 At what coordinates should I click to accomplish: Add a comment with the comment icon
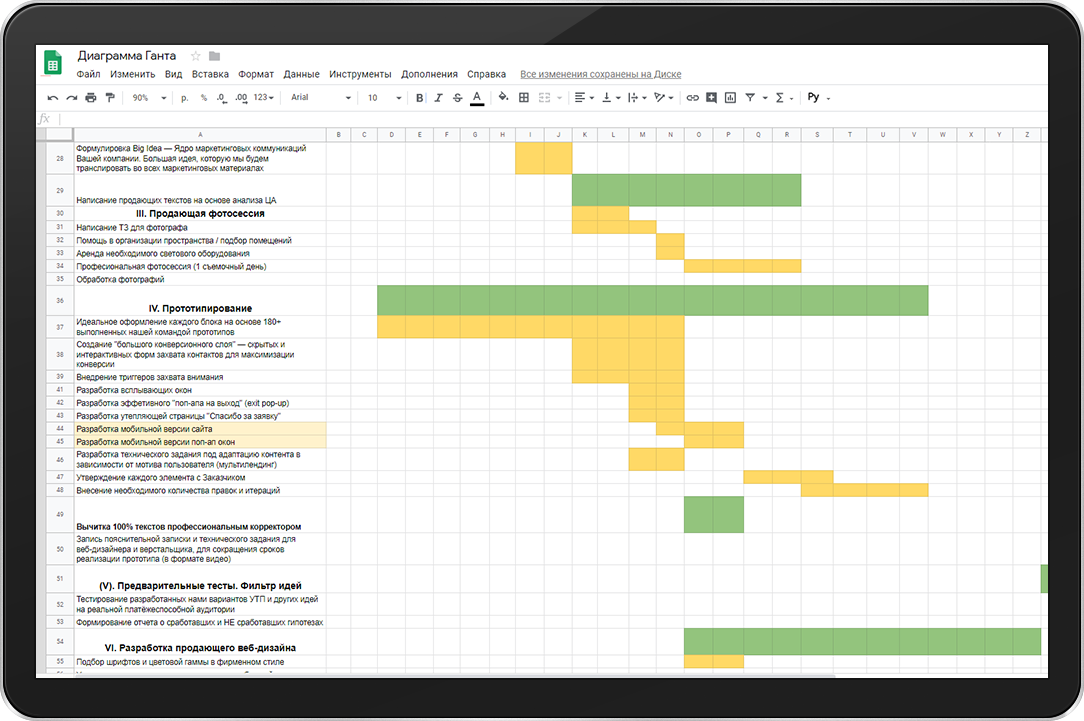[711, 98]
